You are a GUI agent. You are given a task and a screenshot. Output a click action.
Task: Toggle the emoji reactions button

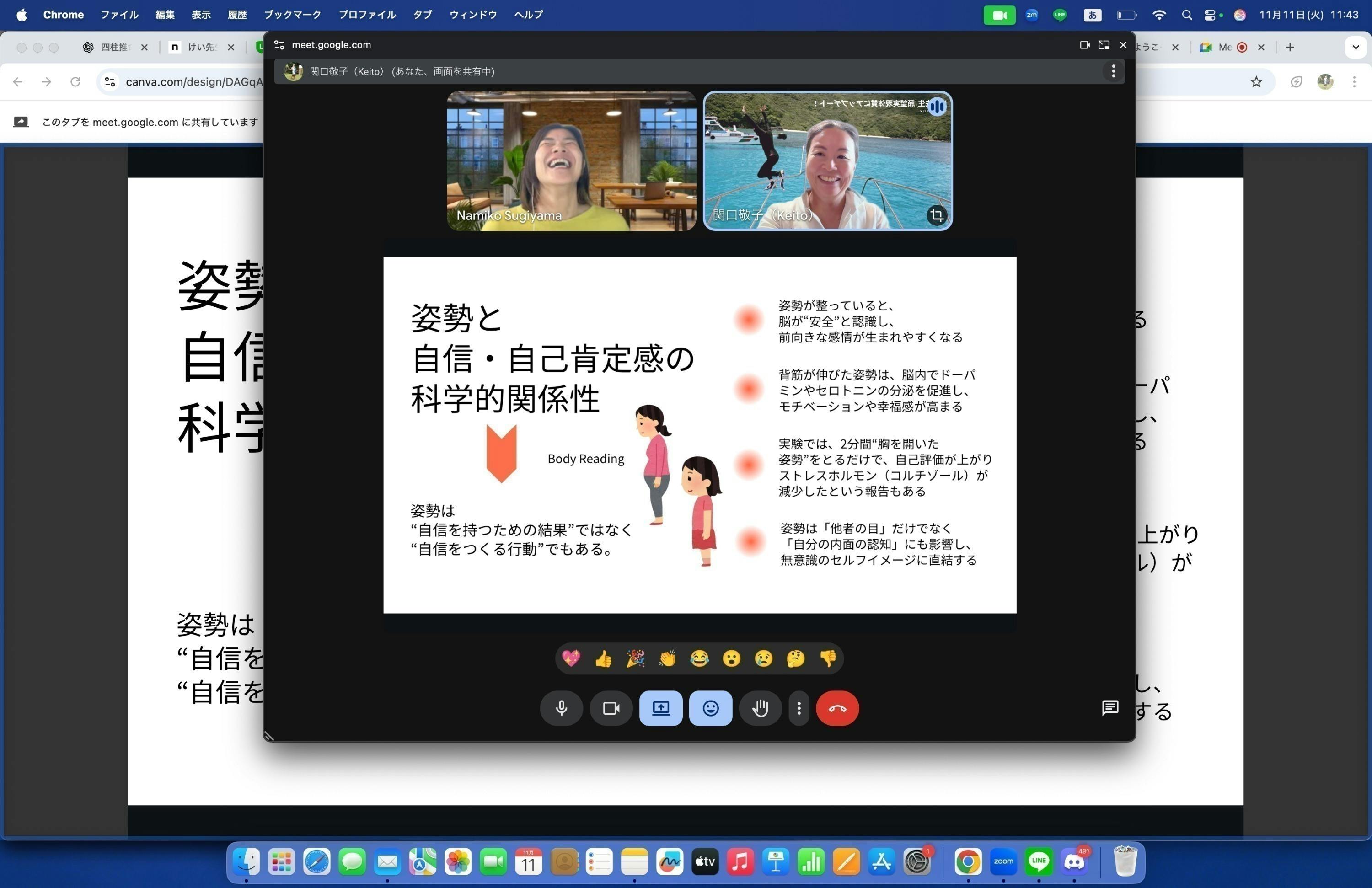coord(710,708)
